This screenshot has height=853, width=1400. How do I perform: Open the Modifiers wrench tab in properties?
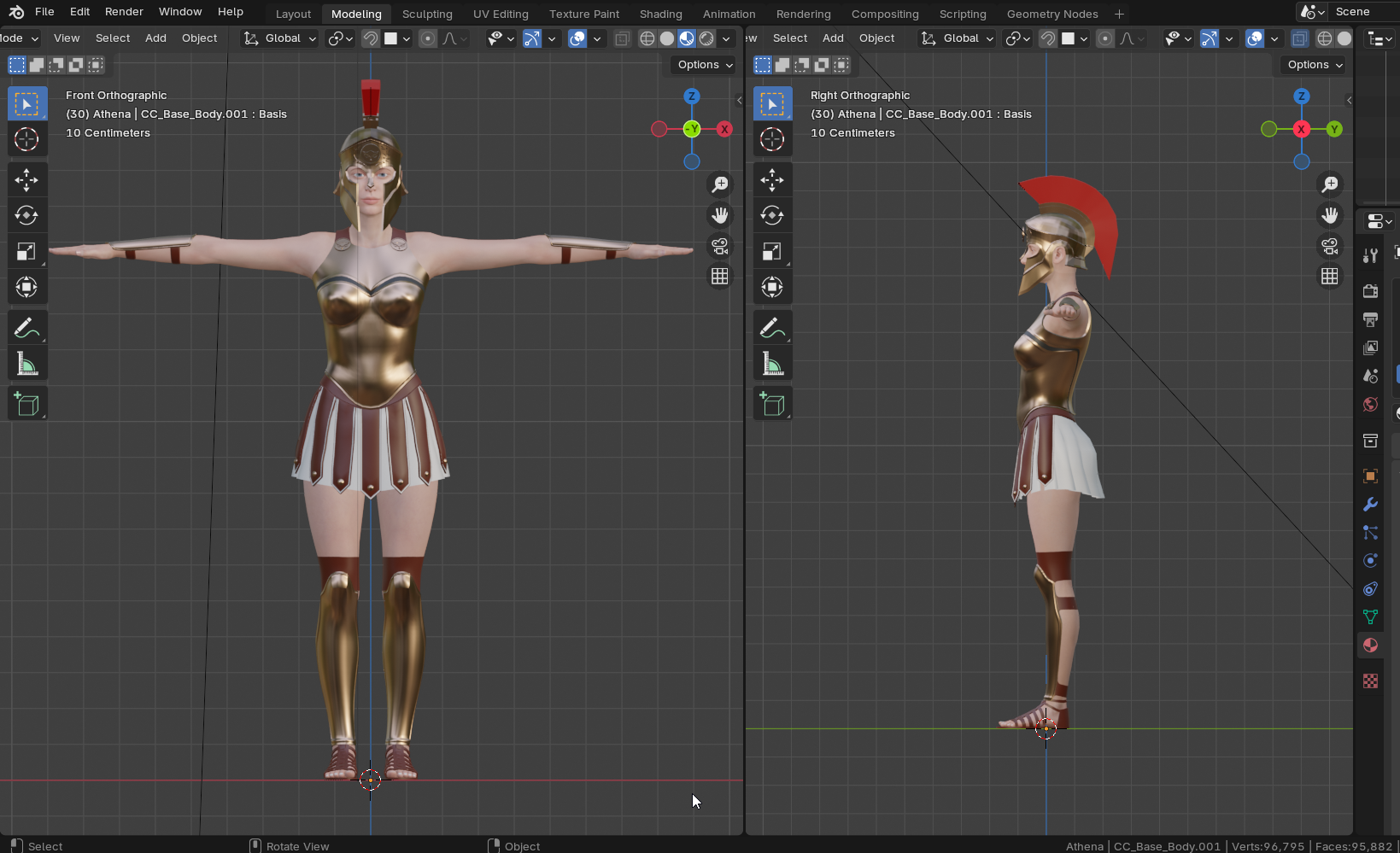click(1370, 505)
